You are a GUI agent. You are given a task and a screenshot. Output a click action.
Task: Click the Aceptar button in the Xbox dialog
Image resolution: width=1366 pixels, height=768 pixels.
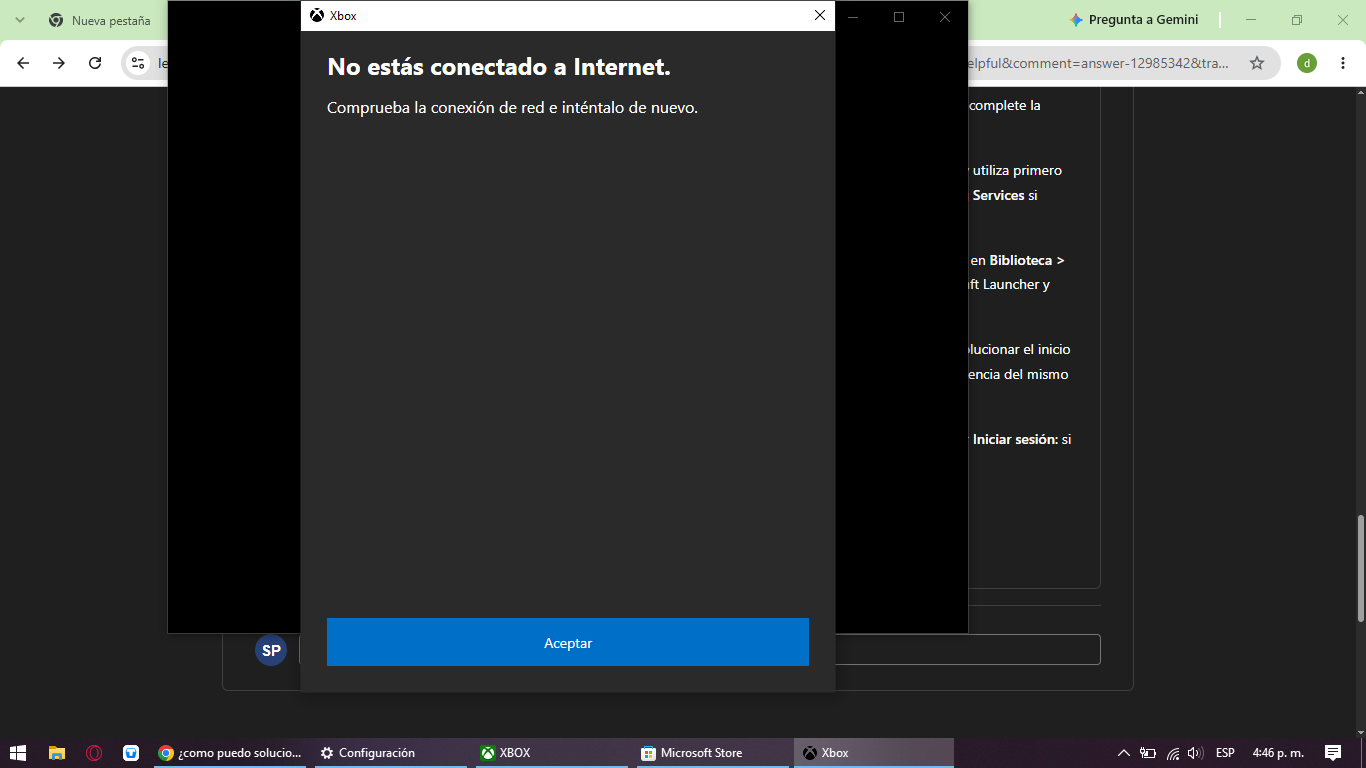point(567,642)
